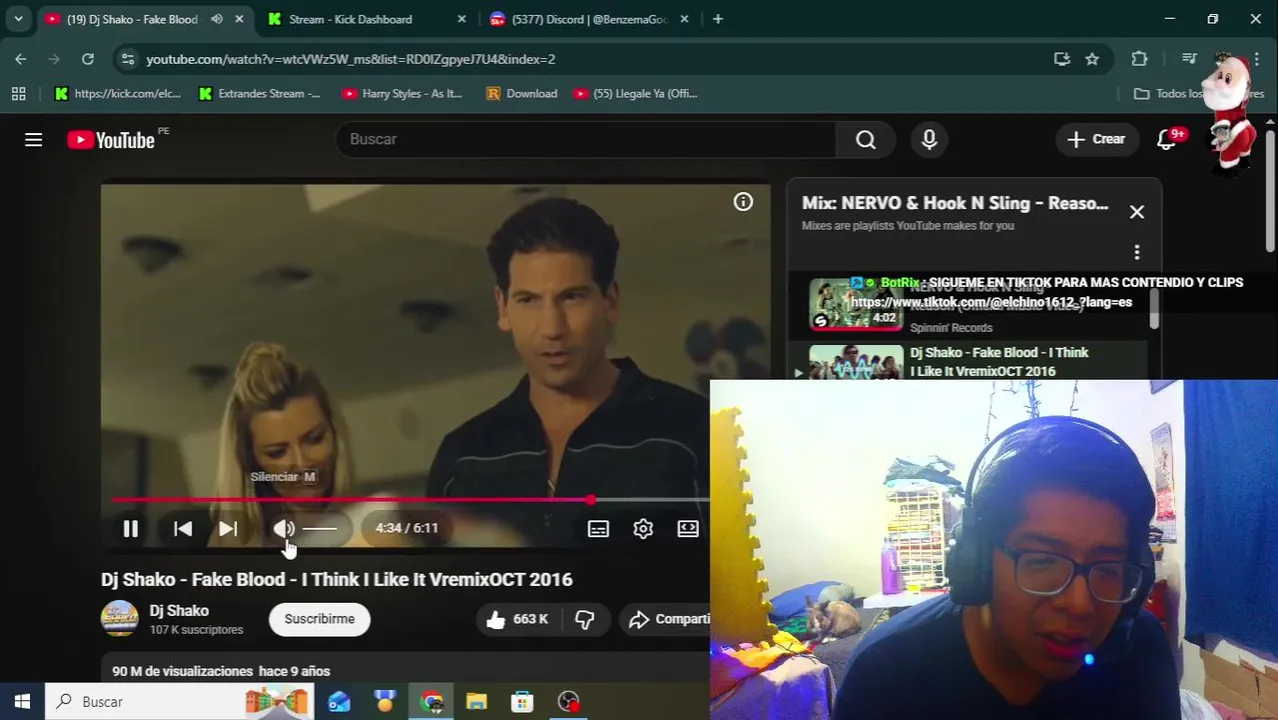Expand the description showing 90 M de visualizaciones
This screenshot has height=720, width=1278.
click(x=221, y=671)
